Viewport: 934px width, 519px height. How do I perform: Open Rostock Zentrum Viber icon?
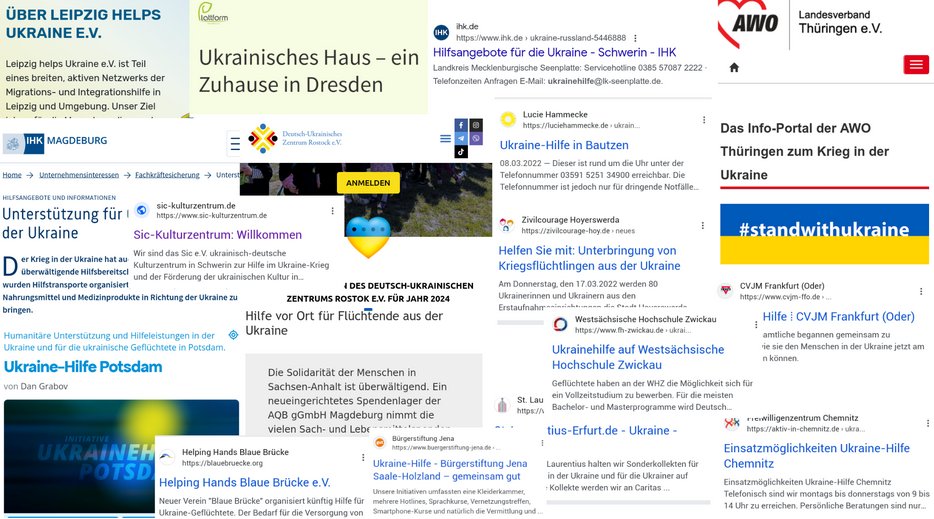coord(475,138)
